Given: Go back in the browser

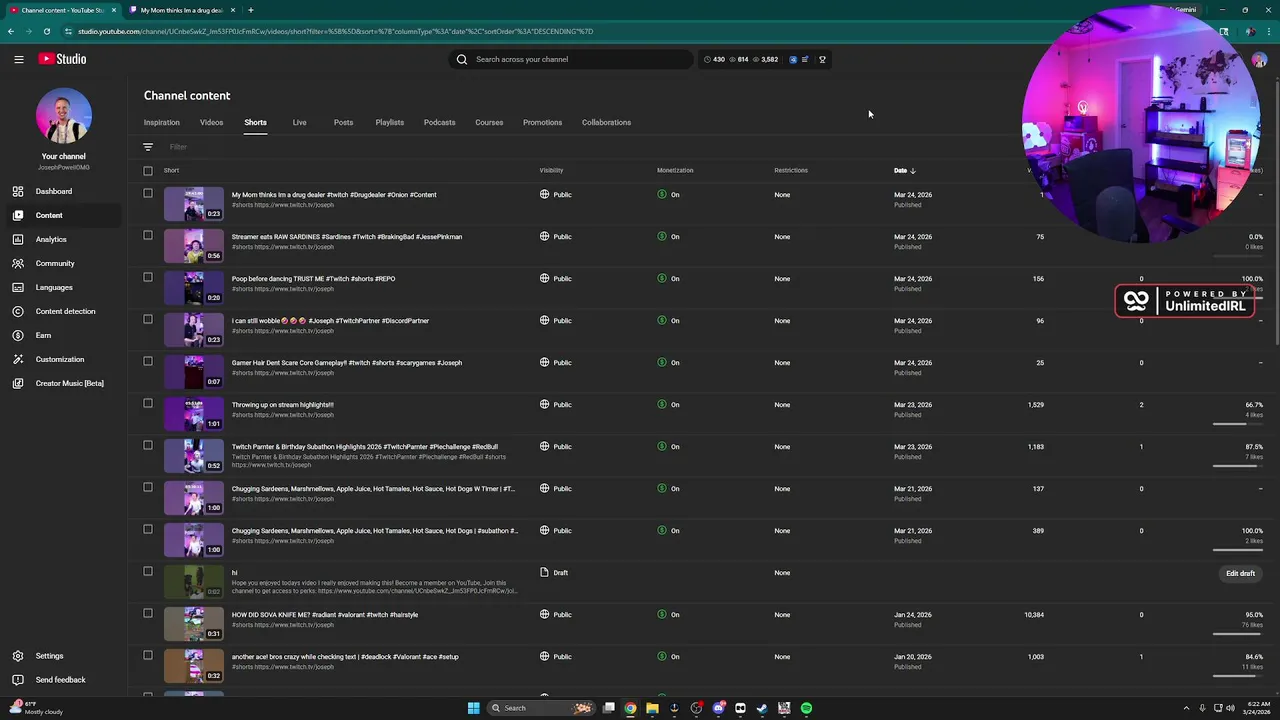Looking at the screenshot, I should pos(11,31).
